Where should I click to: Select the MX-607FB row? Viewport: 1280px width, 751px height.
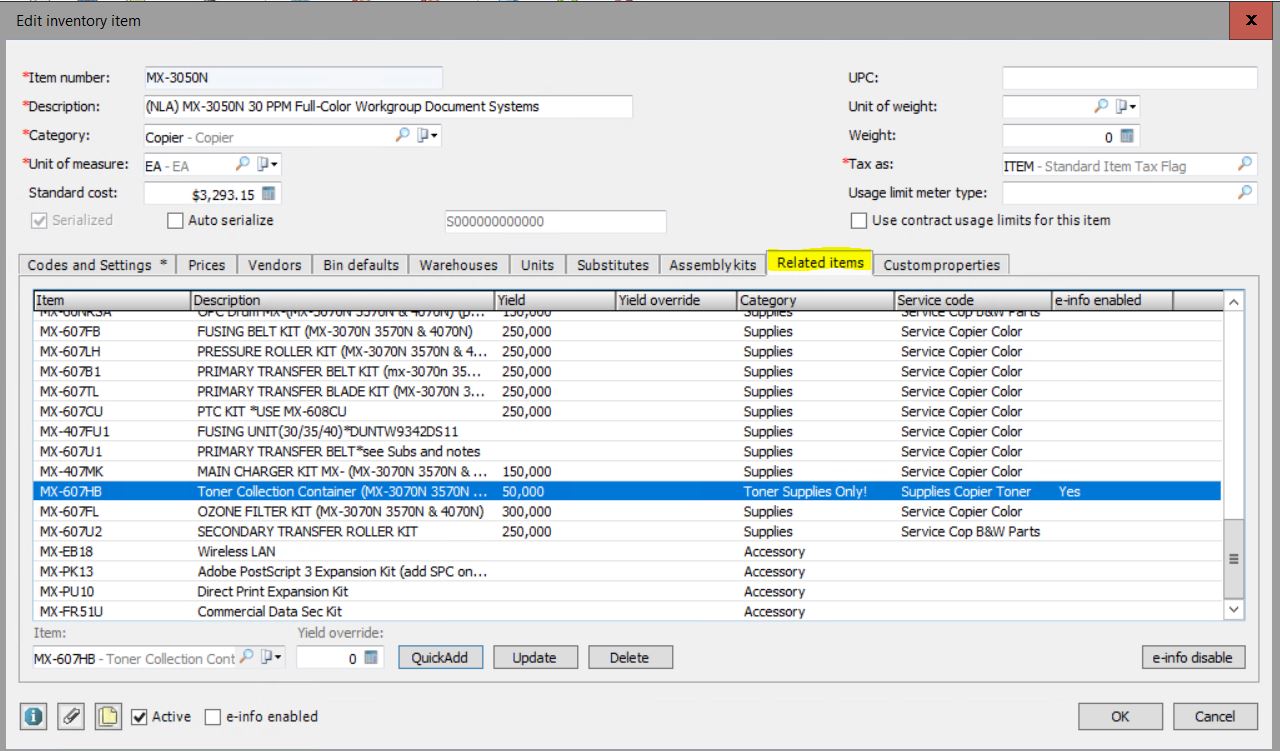628,331
